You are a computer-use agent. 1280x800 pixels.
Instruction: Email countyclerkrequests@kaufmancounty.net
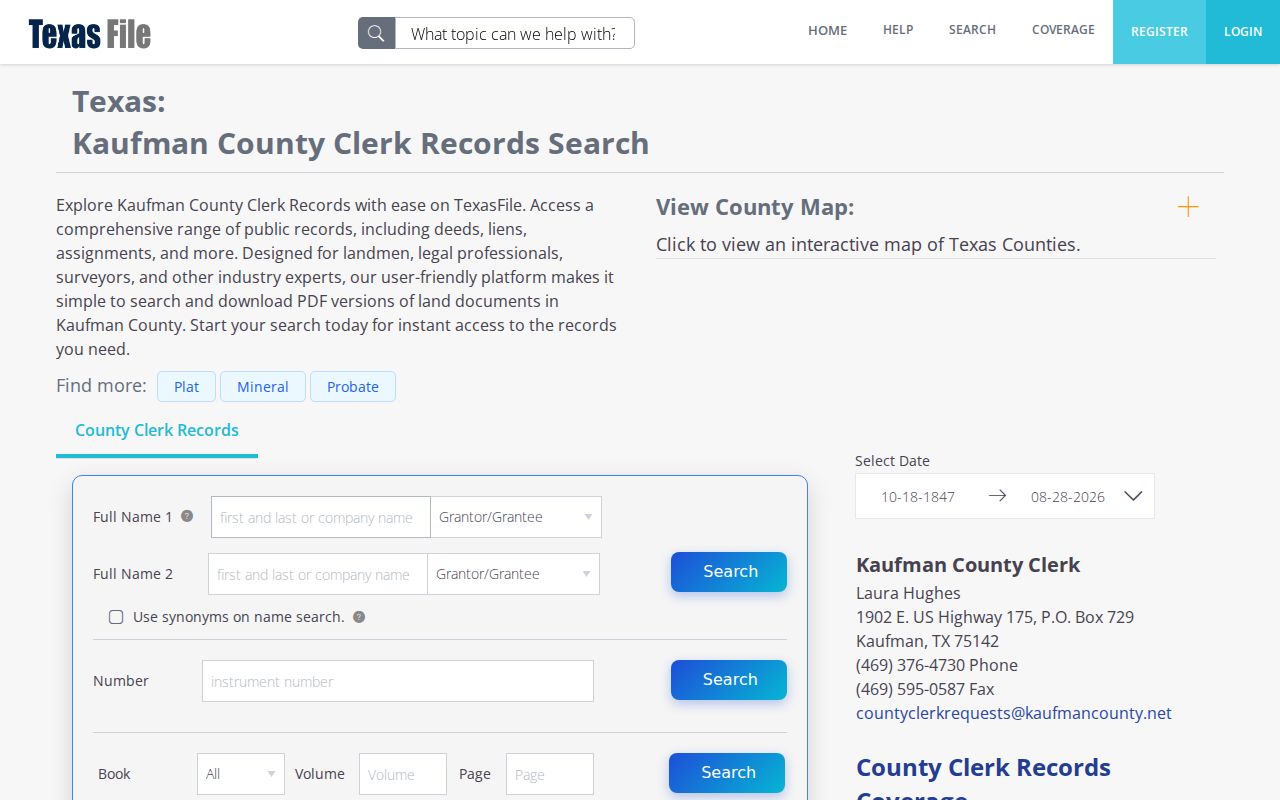click(1014, 713)
